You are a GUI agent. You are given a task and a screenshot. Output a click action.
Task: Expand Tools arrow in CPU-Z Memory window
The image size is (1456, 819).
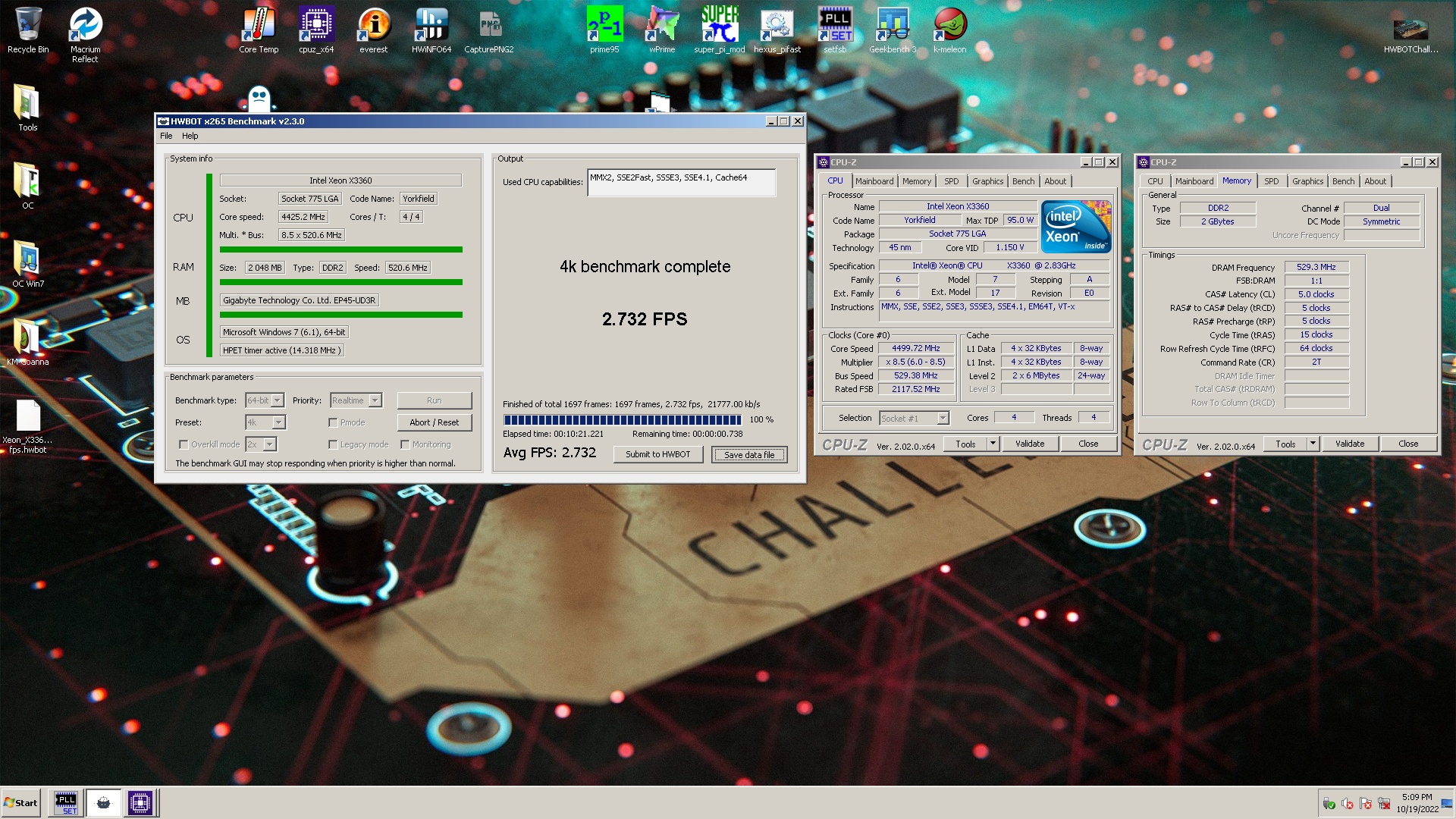tap(1313, 444)
